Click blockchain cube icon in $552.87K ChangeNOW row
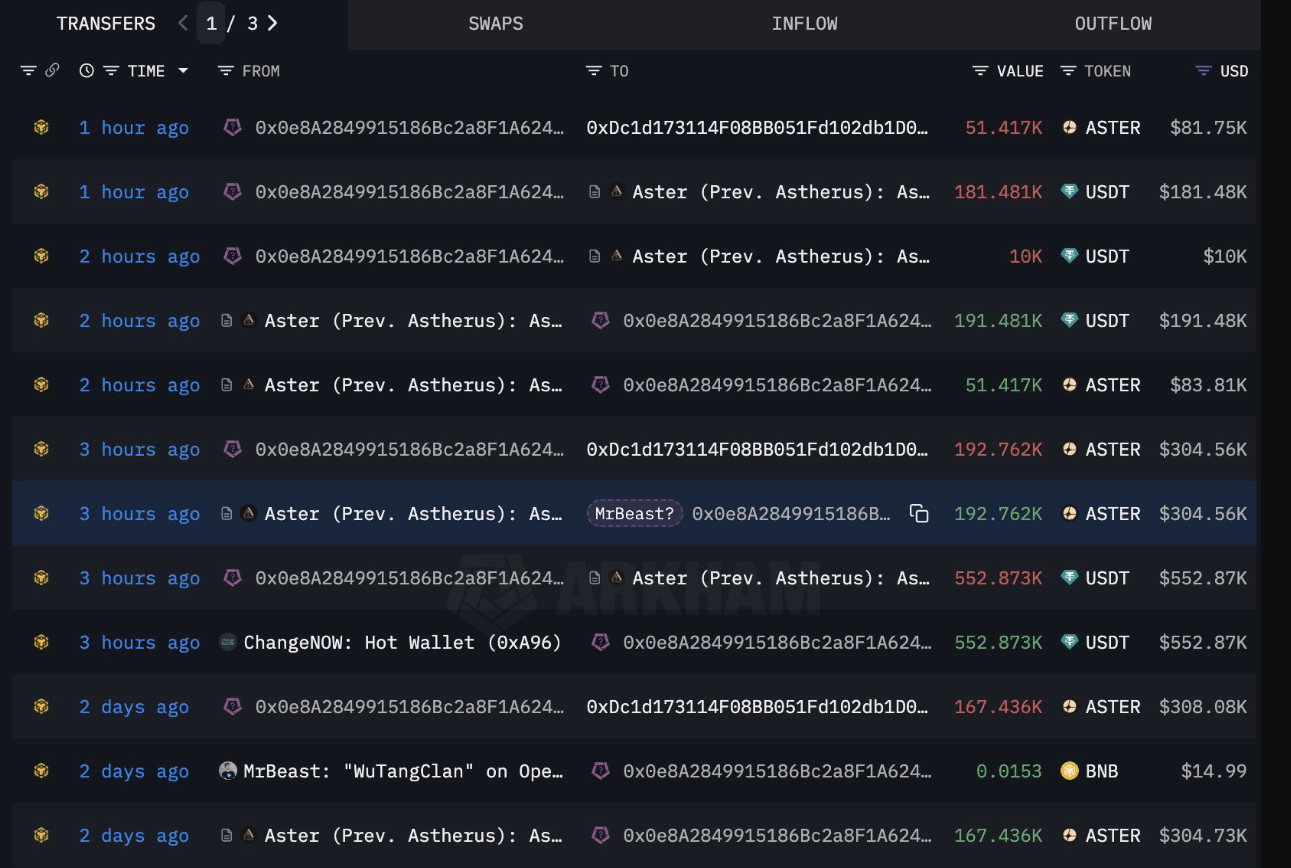1291x868 pixels. [41, 643]
